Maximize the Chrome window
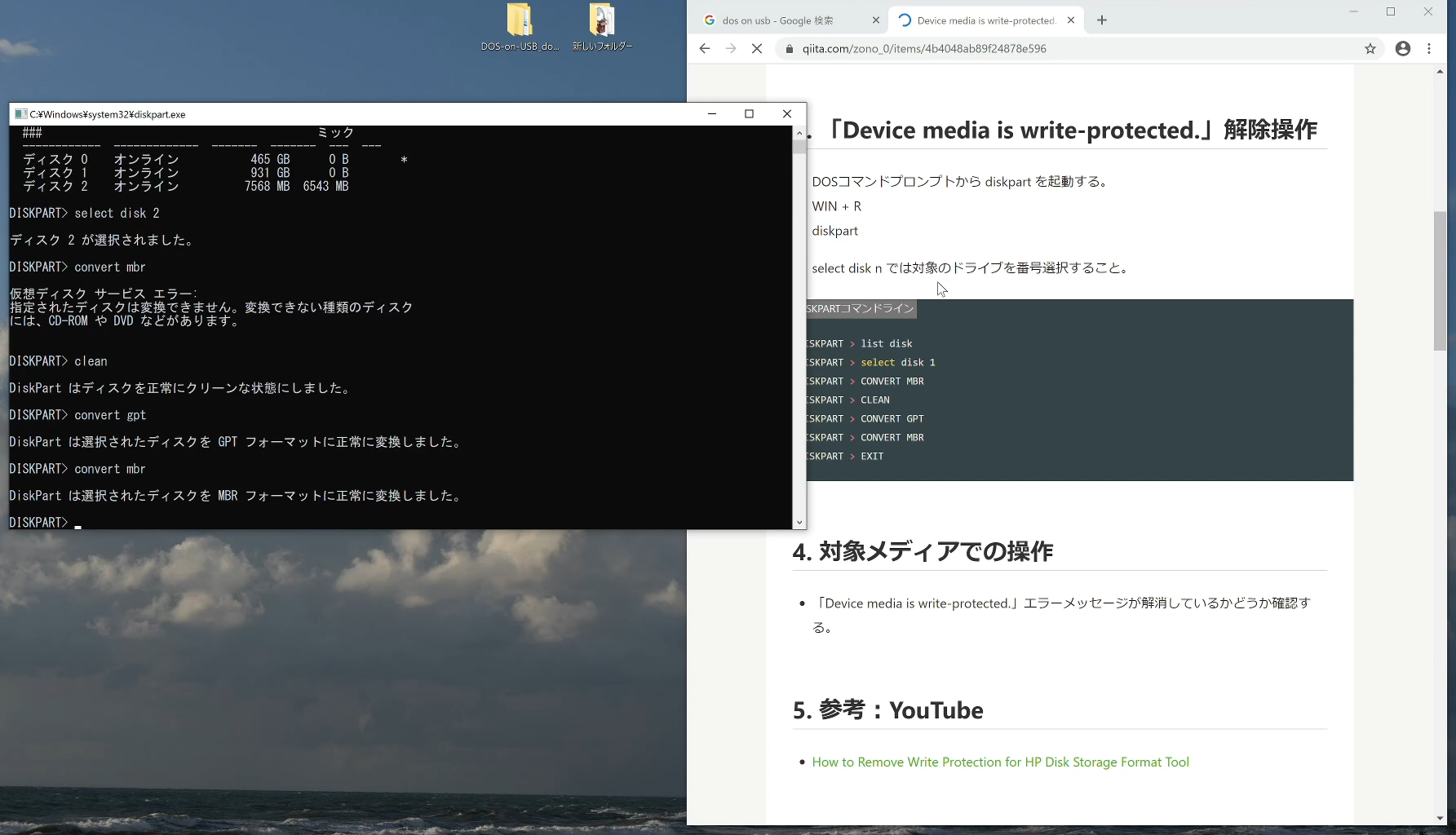1456x835 pixels. pyautogui.click(x=1391, y=11)
